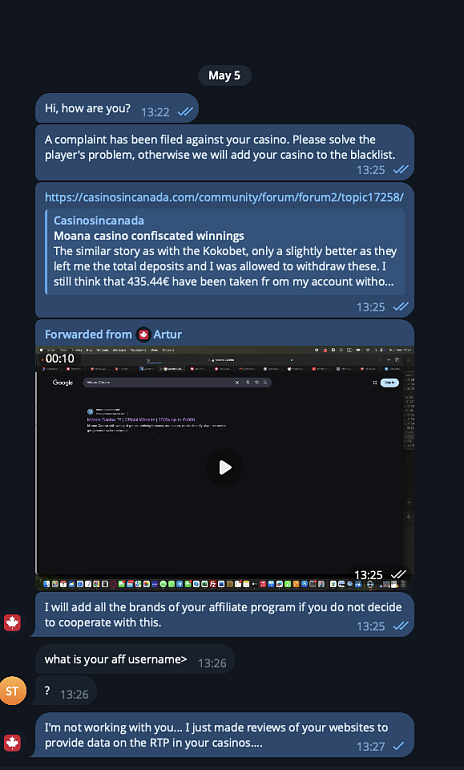This screenshot has height=770, width=464.
Task: Click the May 5 date badge
Action: [224, 75]
